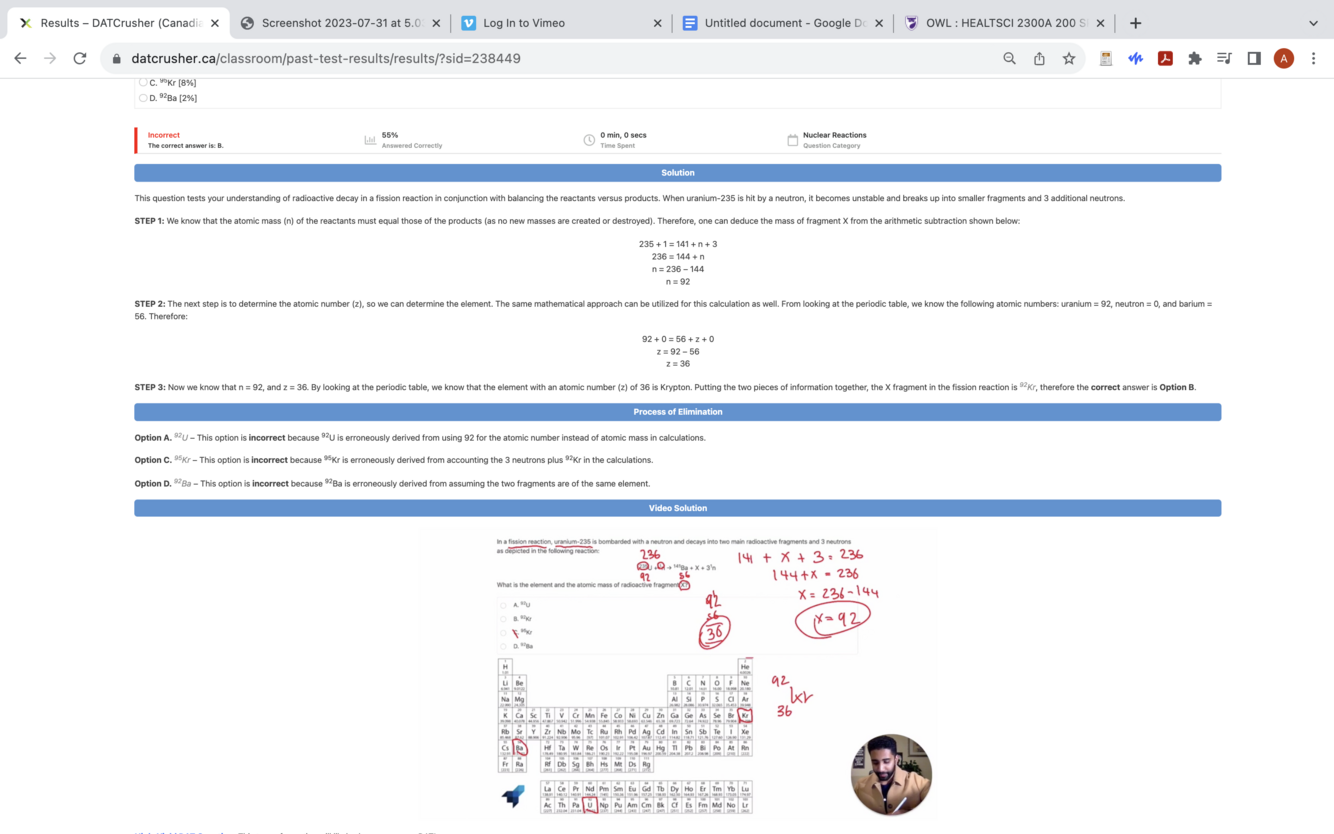
Task: Click the 0 min, 0 secs value
Action: pyautogui.click(x=623, y=135)
